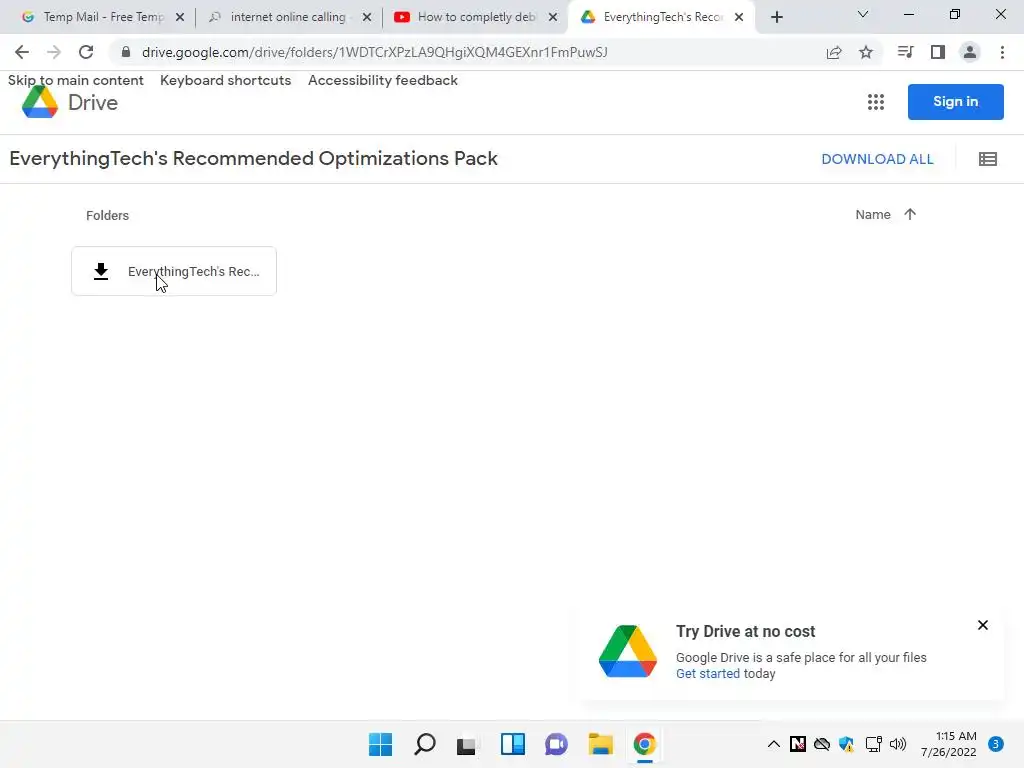Go back using the browser back arrow
The image size is (1024, 768).
(22, 52)
